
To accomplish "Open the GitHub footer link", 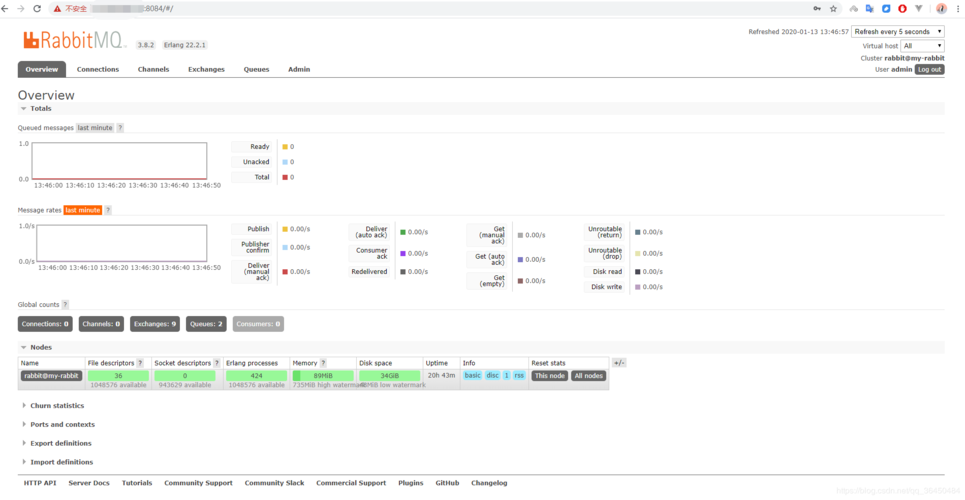I will (x=447, y=483).
